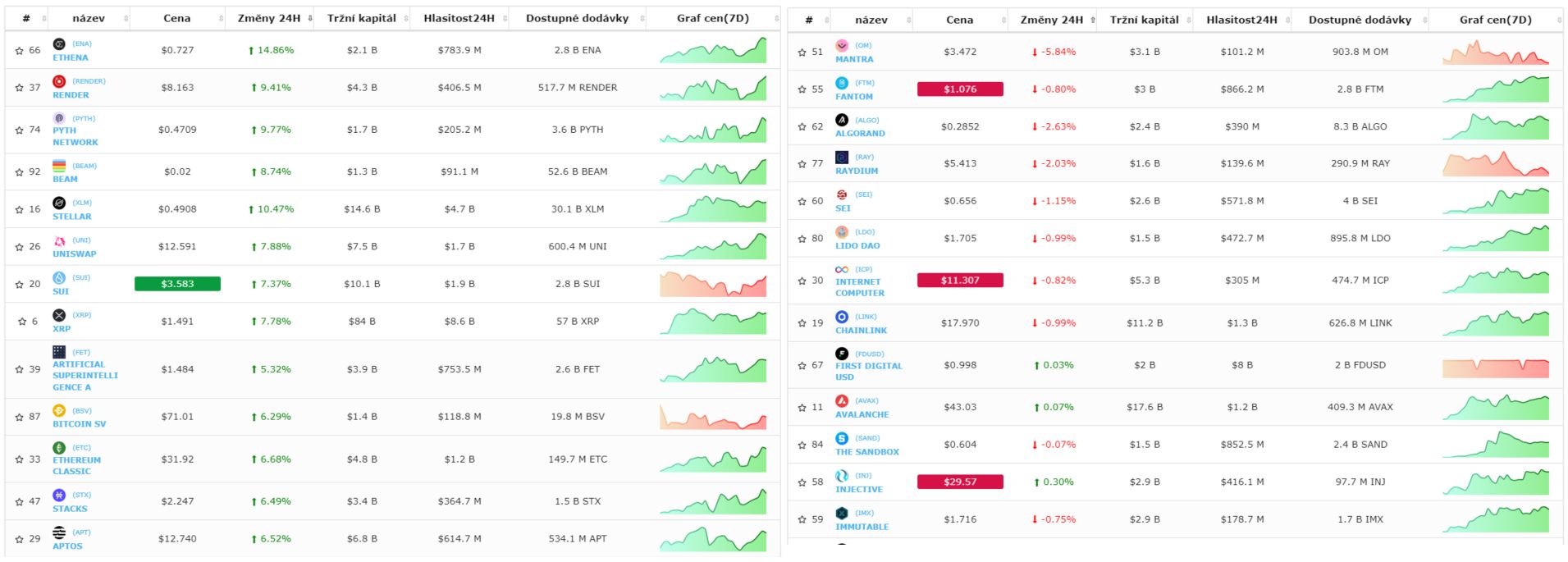This screenshot has width=1568, height=562.
Task: Toggle favorite star for Render row
Action: (x=19, y=87)
